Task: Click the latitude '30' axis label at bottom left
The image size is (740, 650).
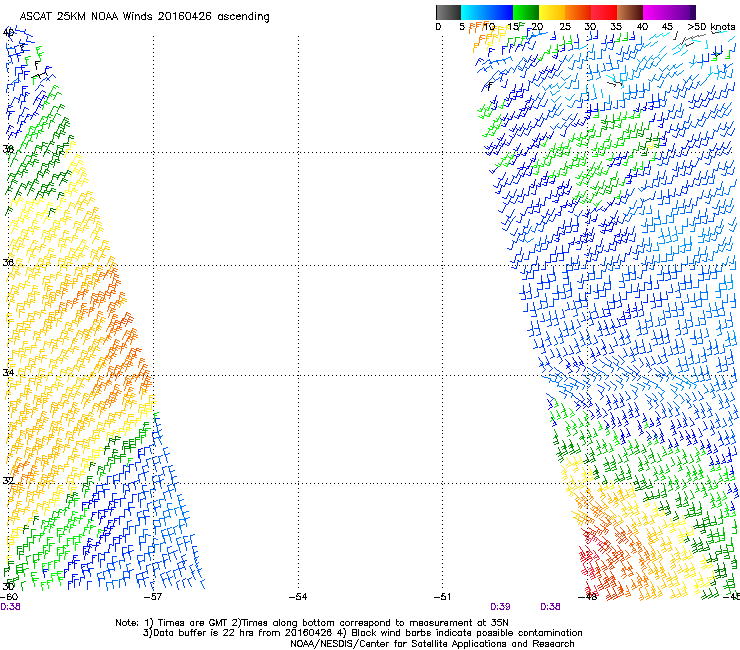Action: pyautogui.click(x=8, y=586)
